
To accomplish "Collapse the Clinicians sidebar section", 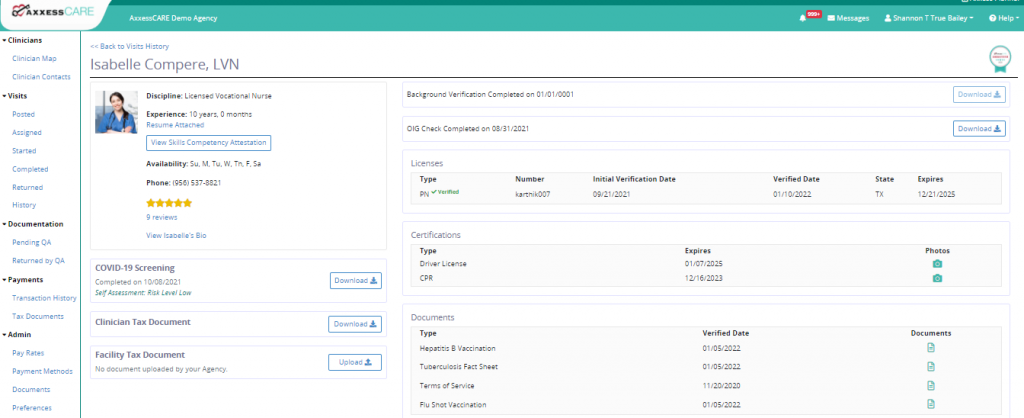I will pyautogui.click(x=22, y=40).
